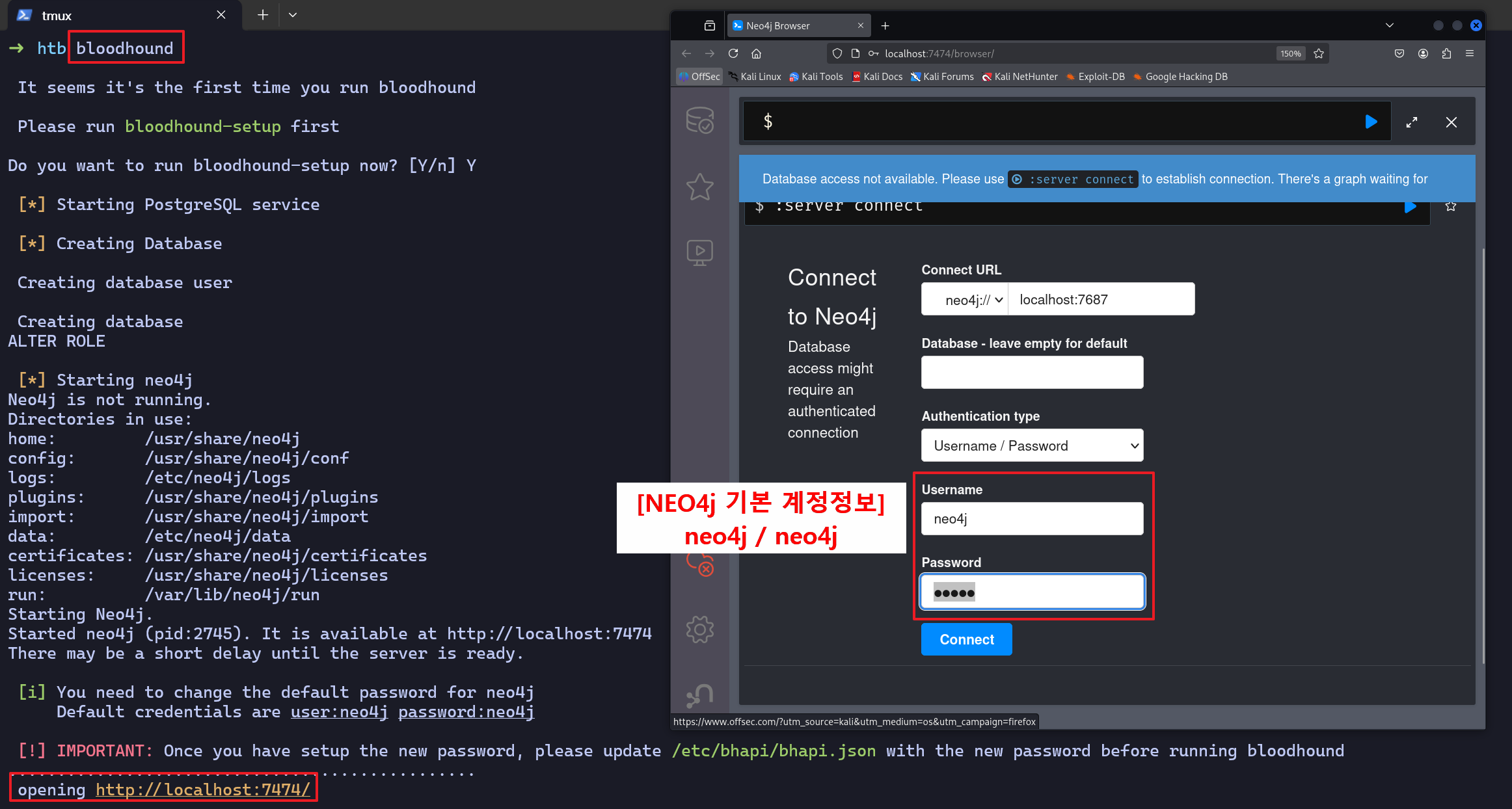Reload the localhost:7474 page

733,54
